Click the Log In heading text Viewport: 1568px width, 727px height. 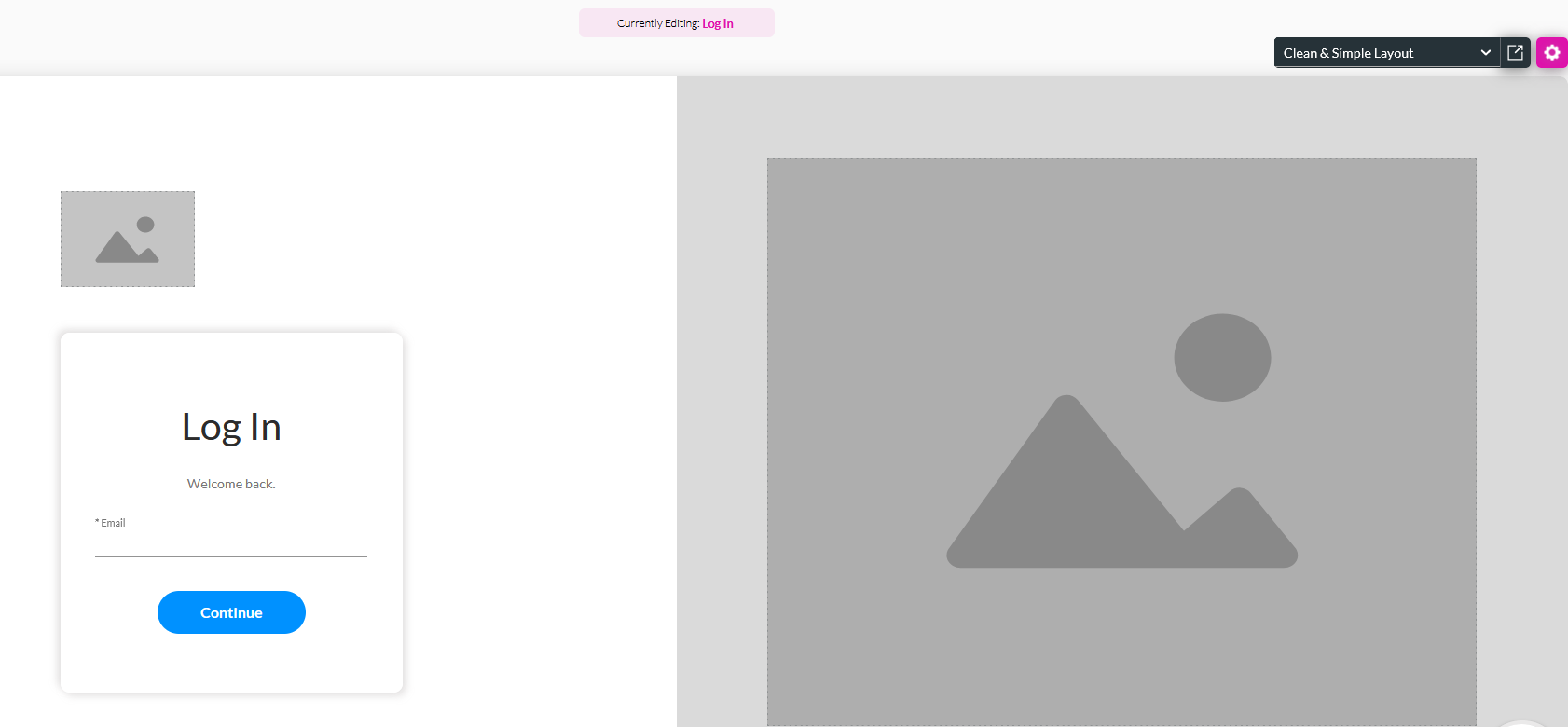(x=231, y=428)
